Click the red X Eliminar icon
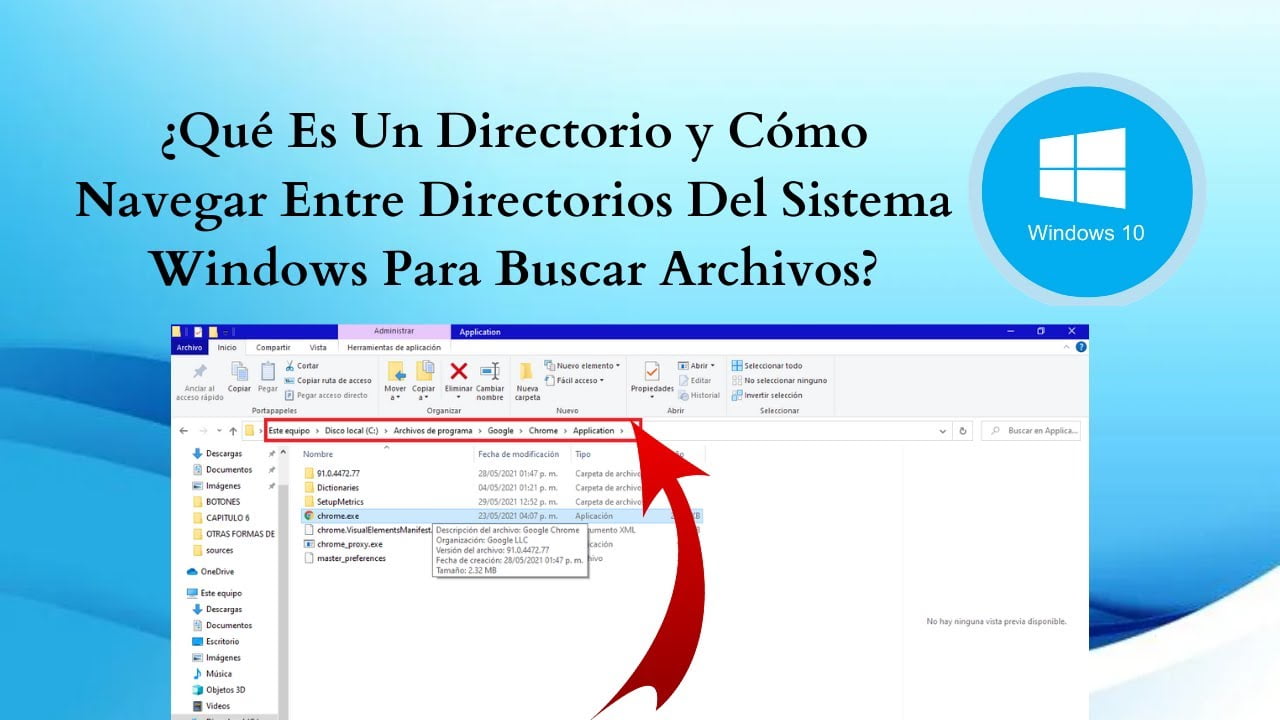1280x720 pixels. 458,371
